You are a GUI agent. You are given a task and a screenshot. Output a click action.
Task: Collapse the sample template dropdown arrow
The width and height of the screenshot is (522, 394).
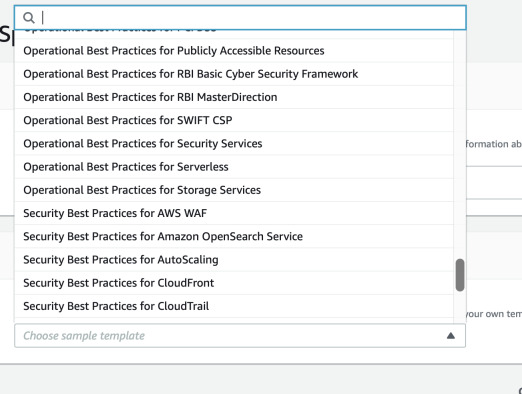(451, 336)
